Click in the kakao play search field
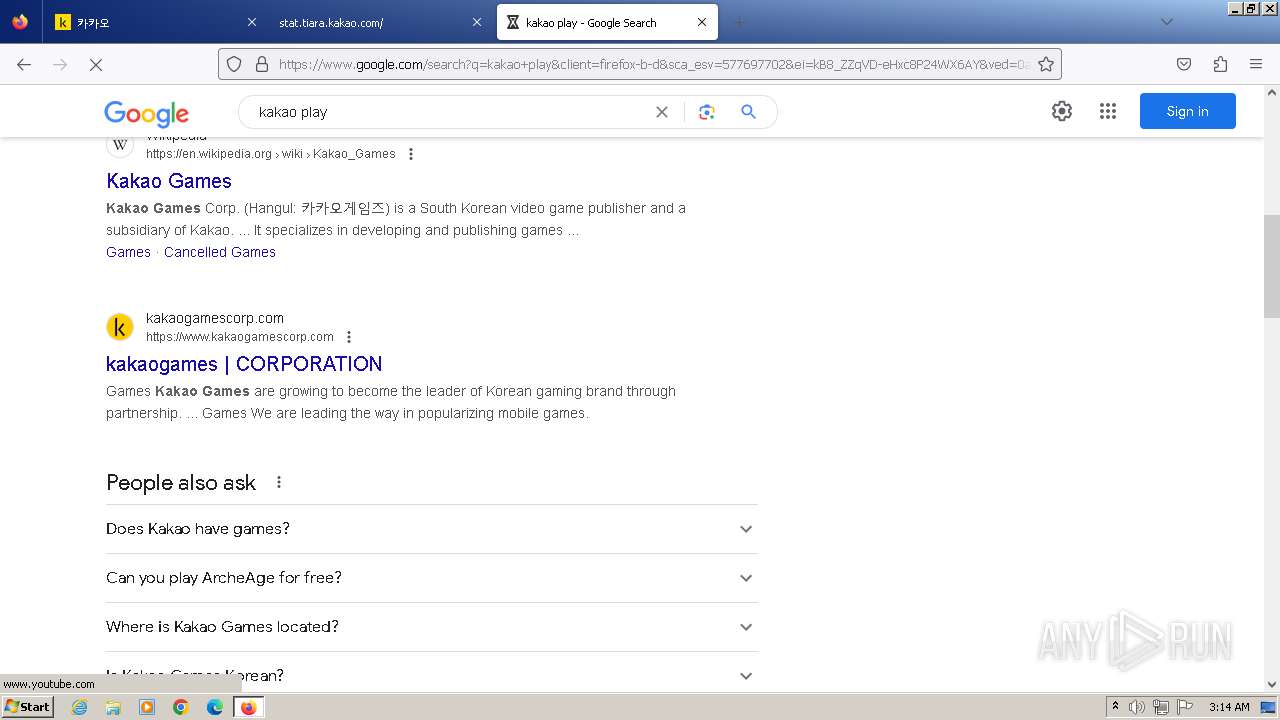 [450, 112]
